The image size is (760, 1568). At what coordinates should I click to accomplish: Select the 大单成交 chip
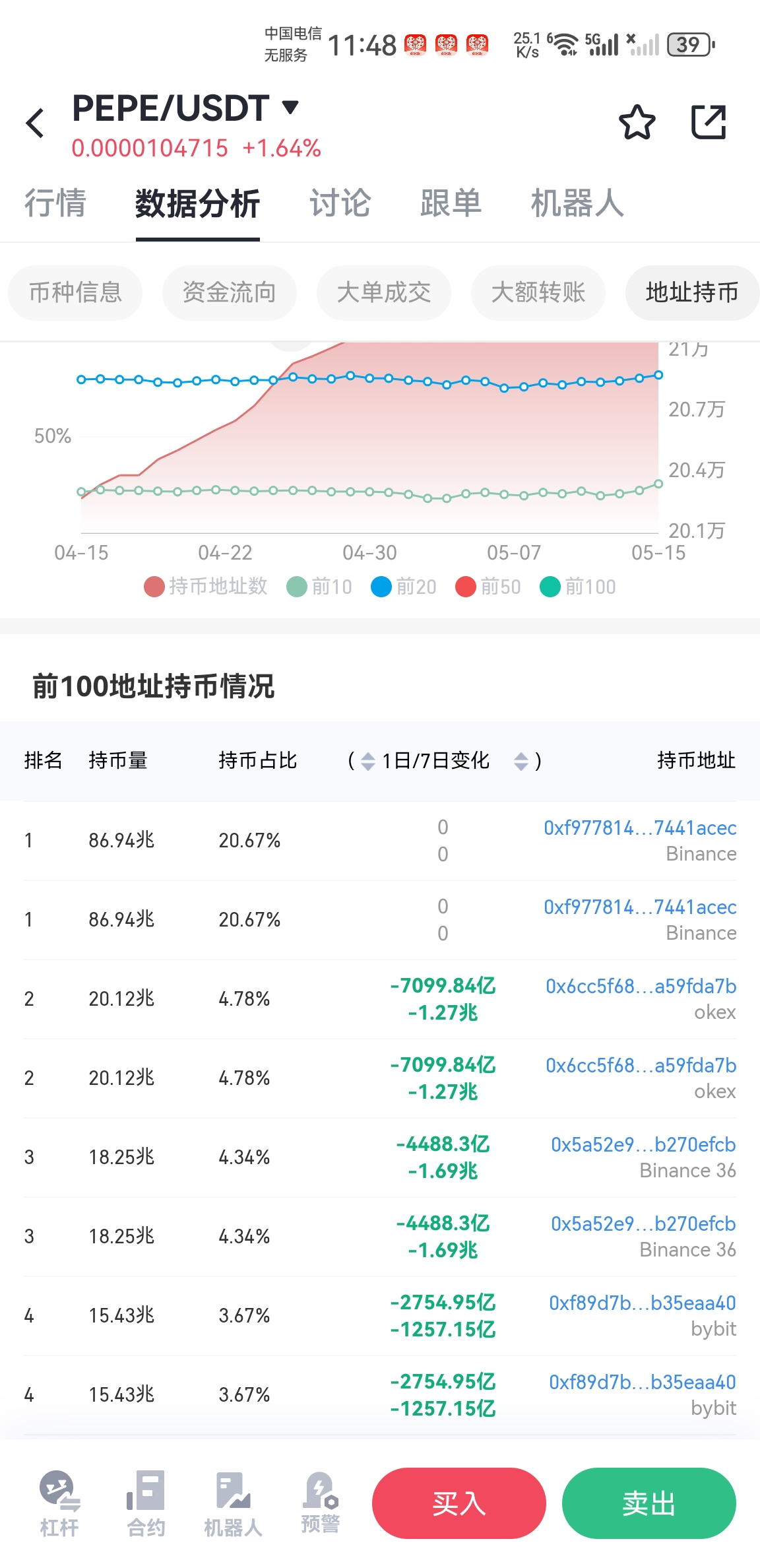point(384,292)
